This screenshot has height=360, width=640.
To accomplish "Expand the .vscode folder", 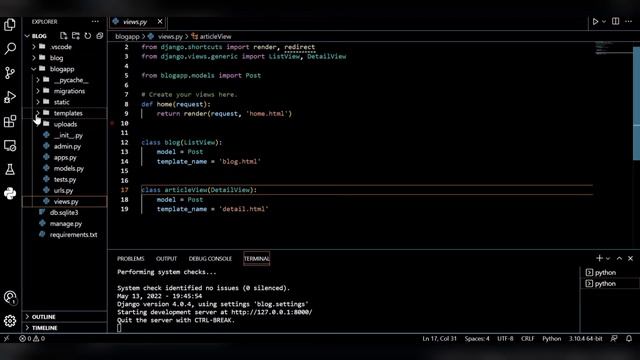I will (34, 47).
